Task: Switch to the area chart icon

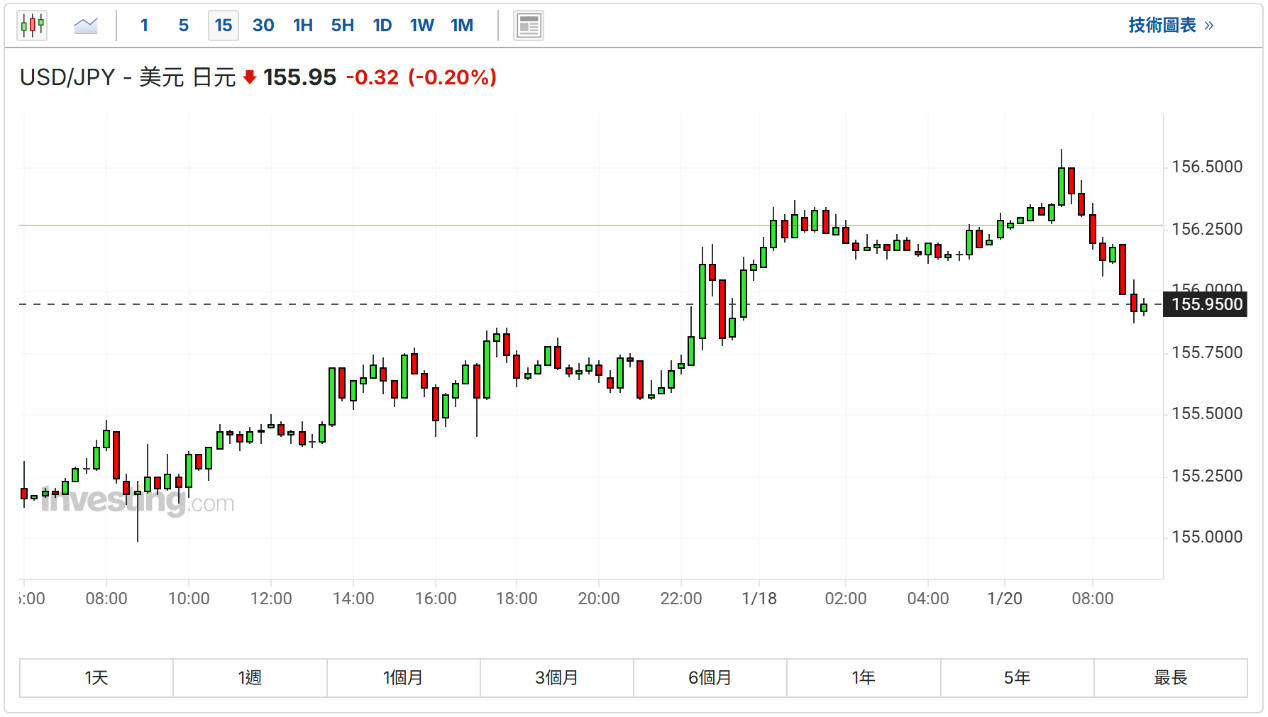Action: click(86, 25)
